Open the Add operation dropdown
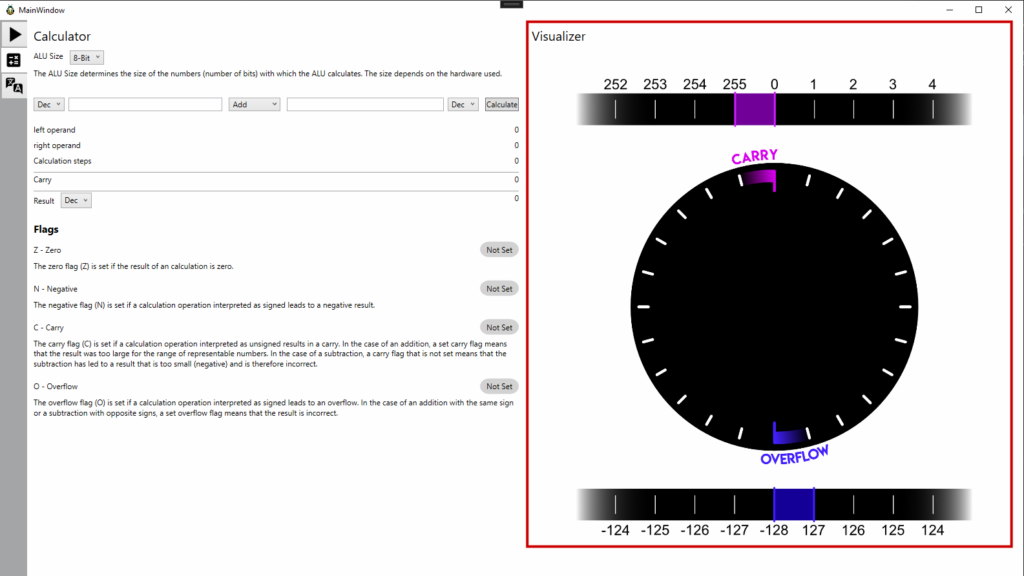The image size is (1024, 576). tap(254, 104)
